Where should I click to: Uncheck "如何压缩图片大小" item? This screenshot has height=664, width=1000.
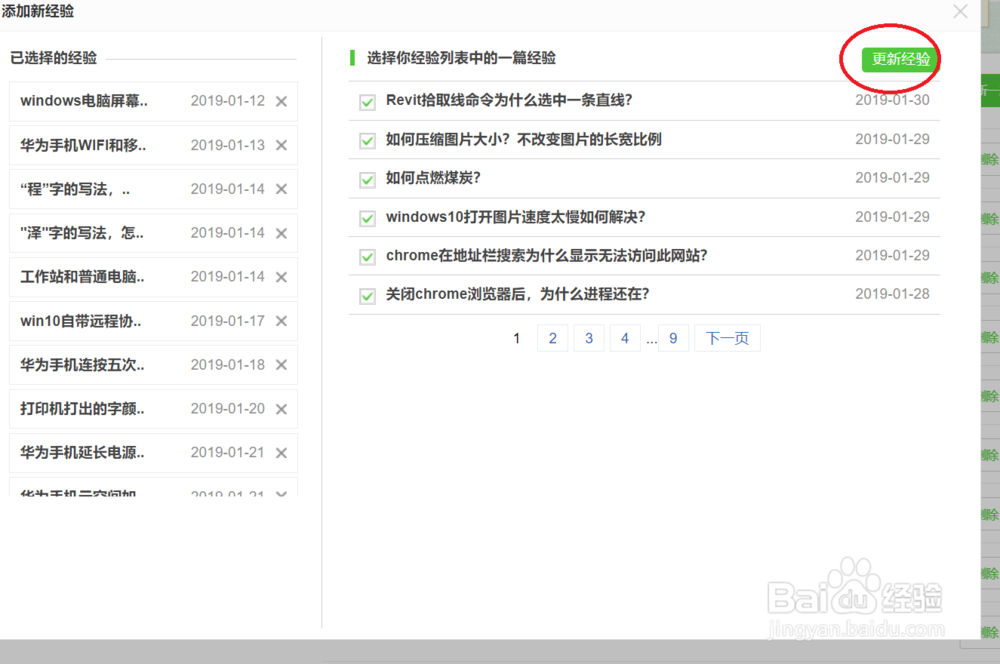pyautogui.click(x=367, y=140)
